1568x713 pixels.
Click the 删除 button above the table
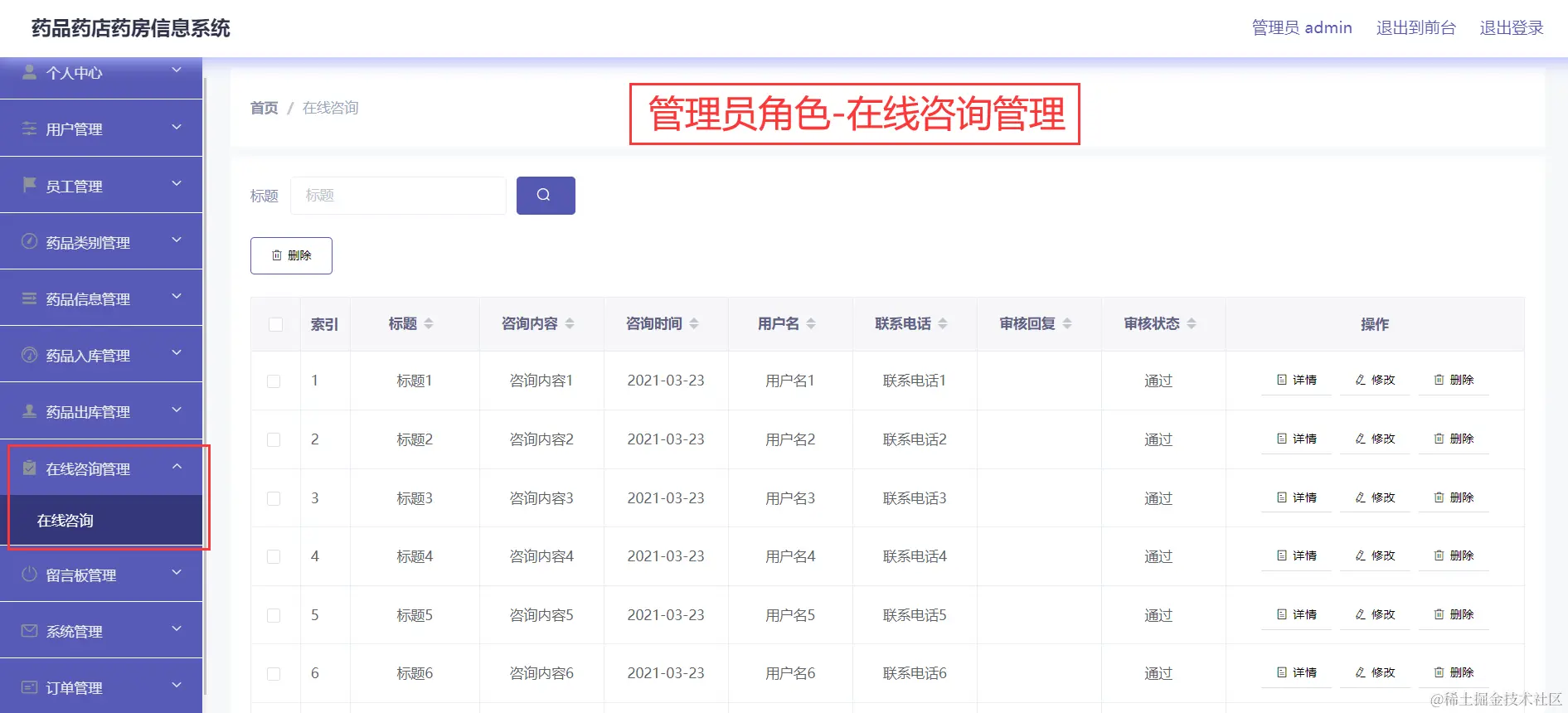[x=291, y=255]
